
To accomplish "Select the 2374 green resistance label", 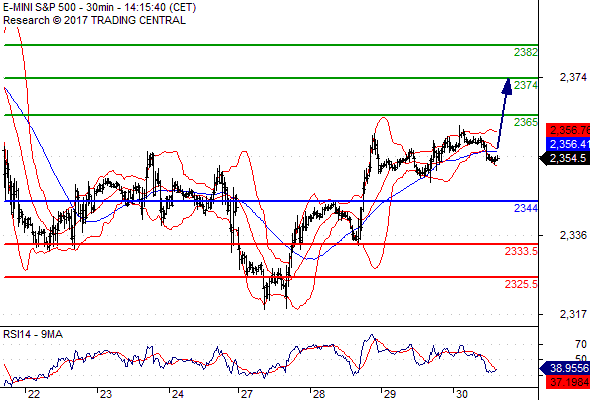I will tap(526, 85).
